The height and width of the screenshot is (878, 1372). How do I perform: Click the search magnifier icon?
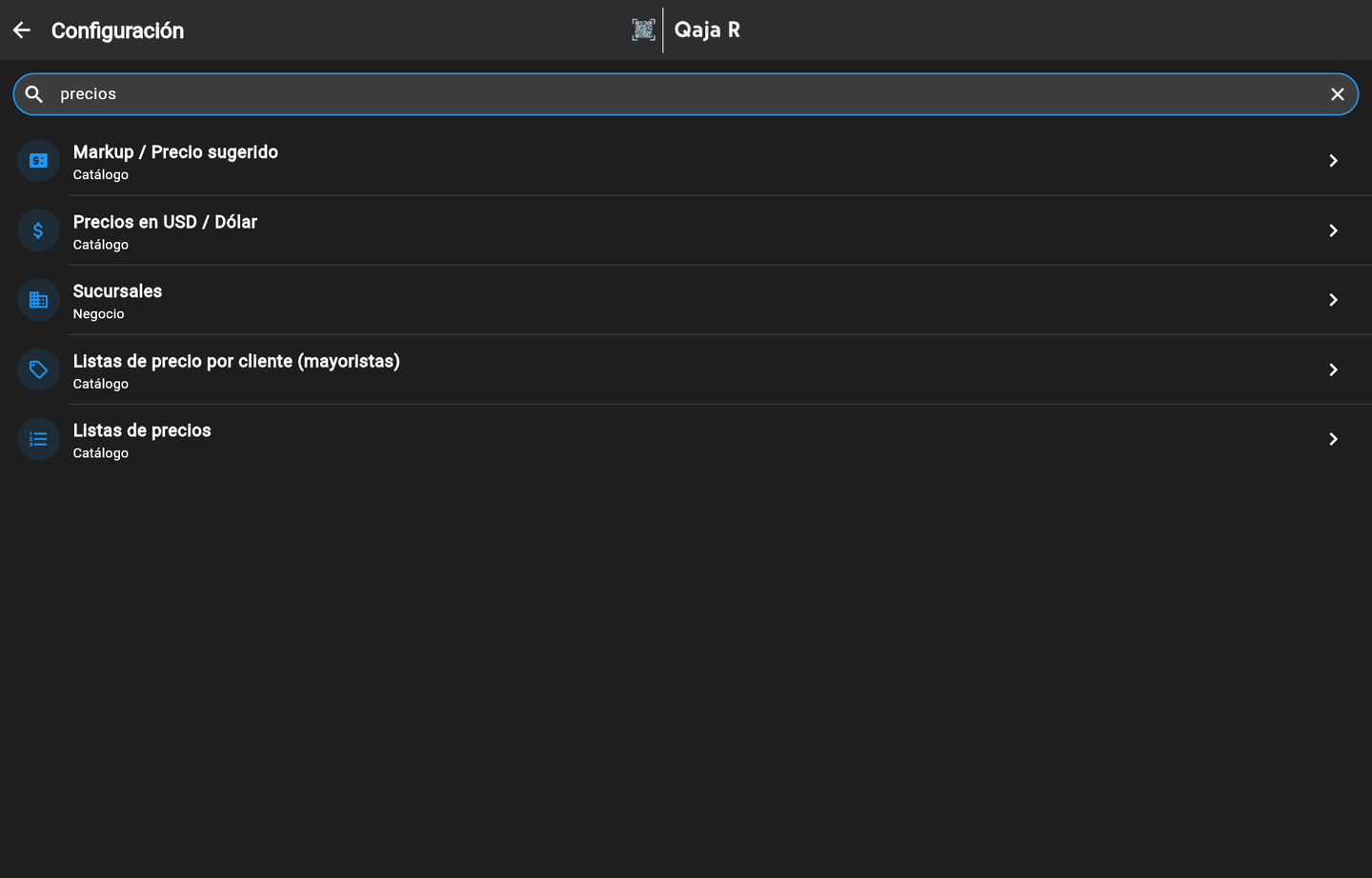point(34,94)
